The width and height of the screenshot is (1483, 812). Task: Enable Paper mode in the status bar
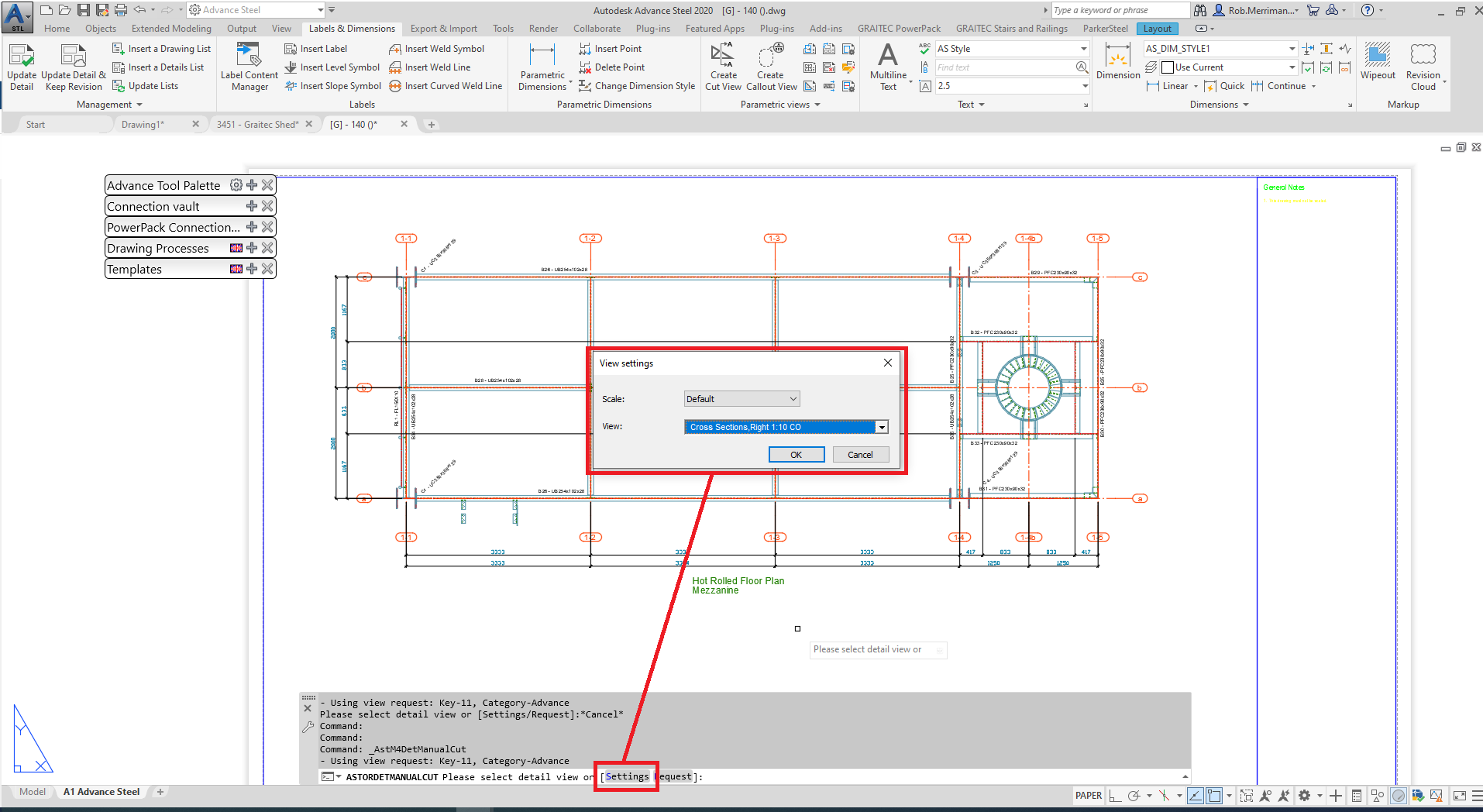[1089, 795]
